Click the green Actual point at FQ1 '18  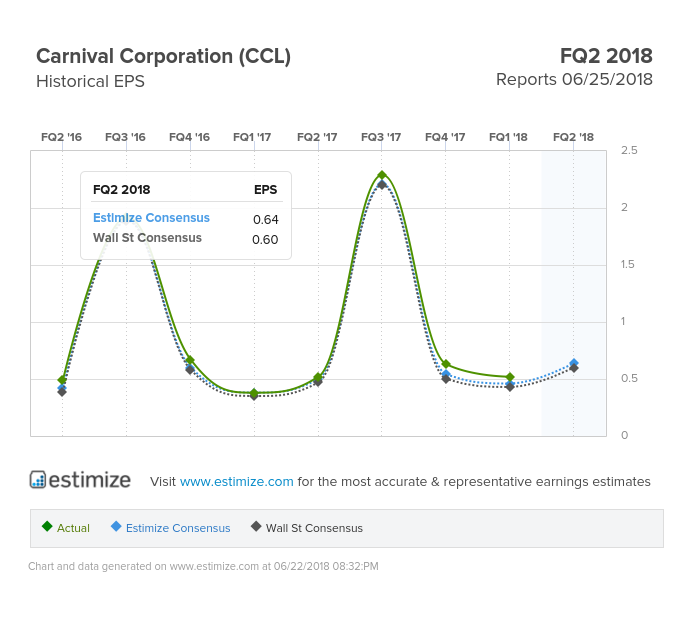coord(510,377)
